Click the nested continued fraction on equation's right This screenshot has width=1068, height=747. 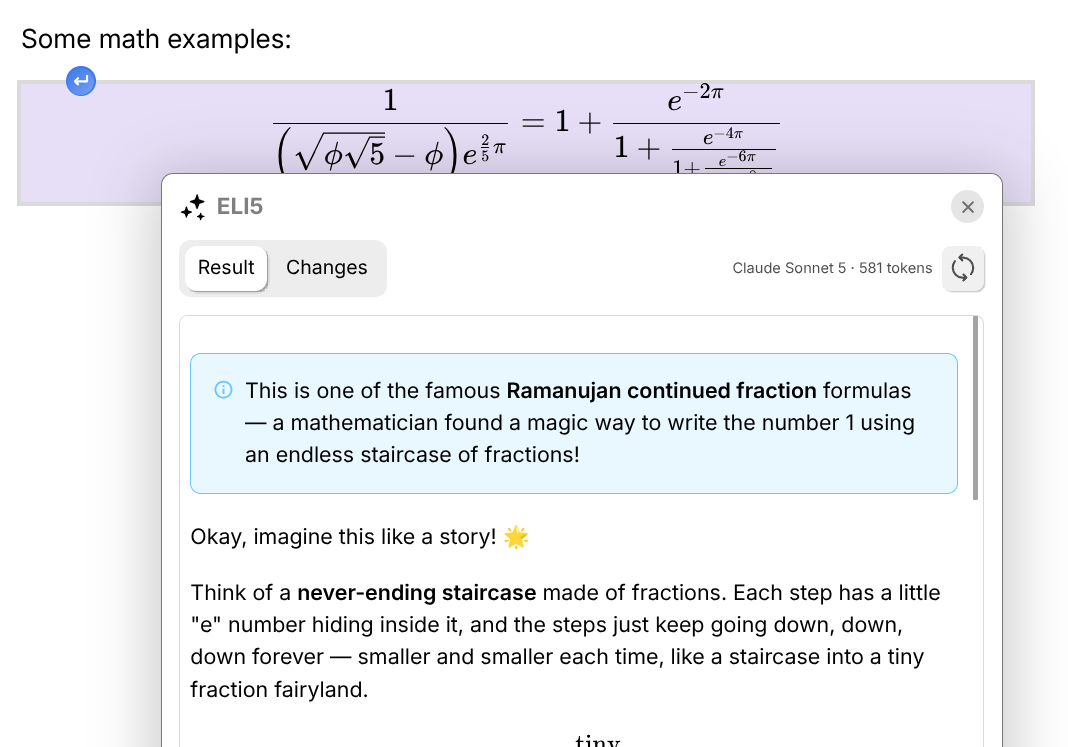[696, 128]
